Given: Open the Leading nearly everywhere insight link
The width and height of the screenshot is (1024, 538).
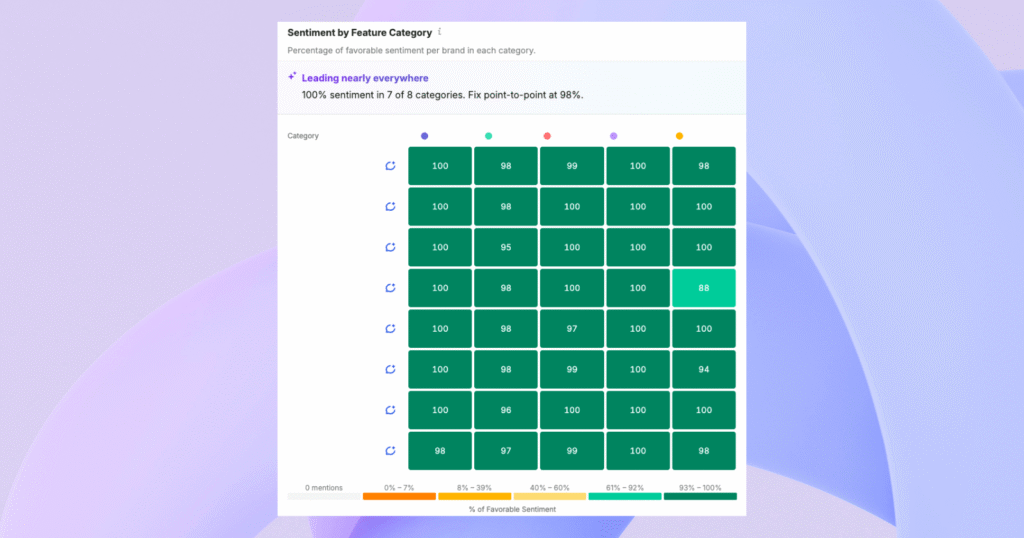Looking at the screenshot, I should pos(365,78).
